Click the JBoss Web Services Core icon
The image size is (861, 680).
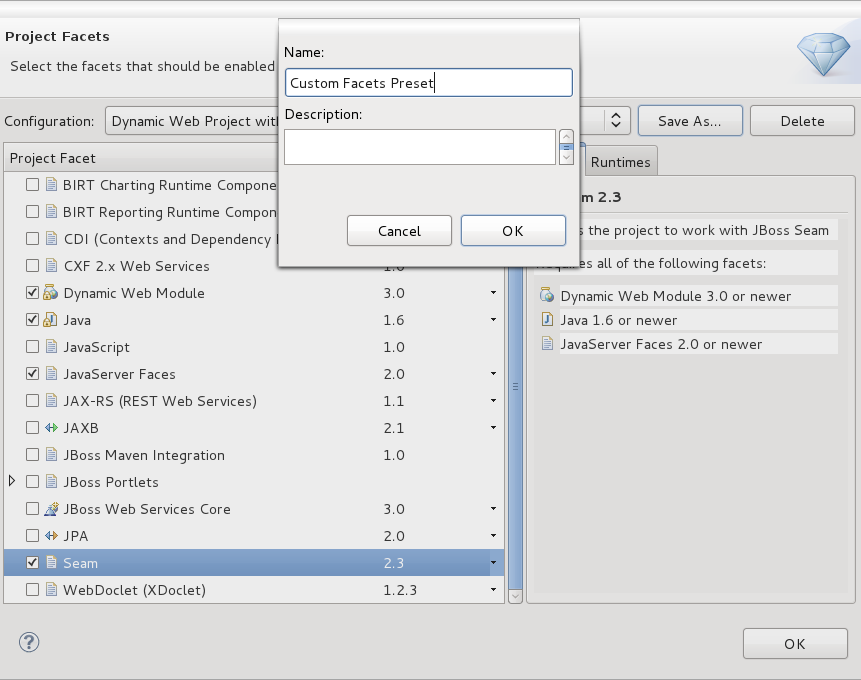51,509
